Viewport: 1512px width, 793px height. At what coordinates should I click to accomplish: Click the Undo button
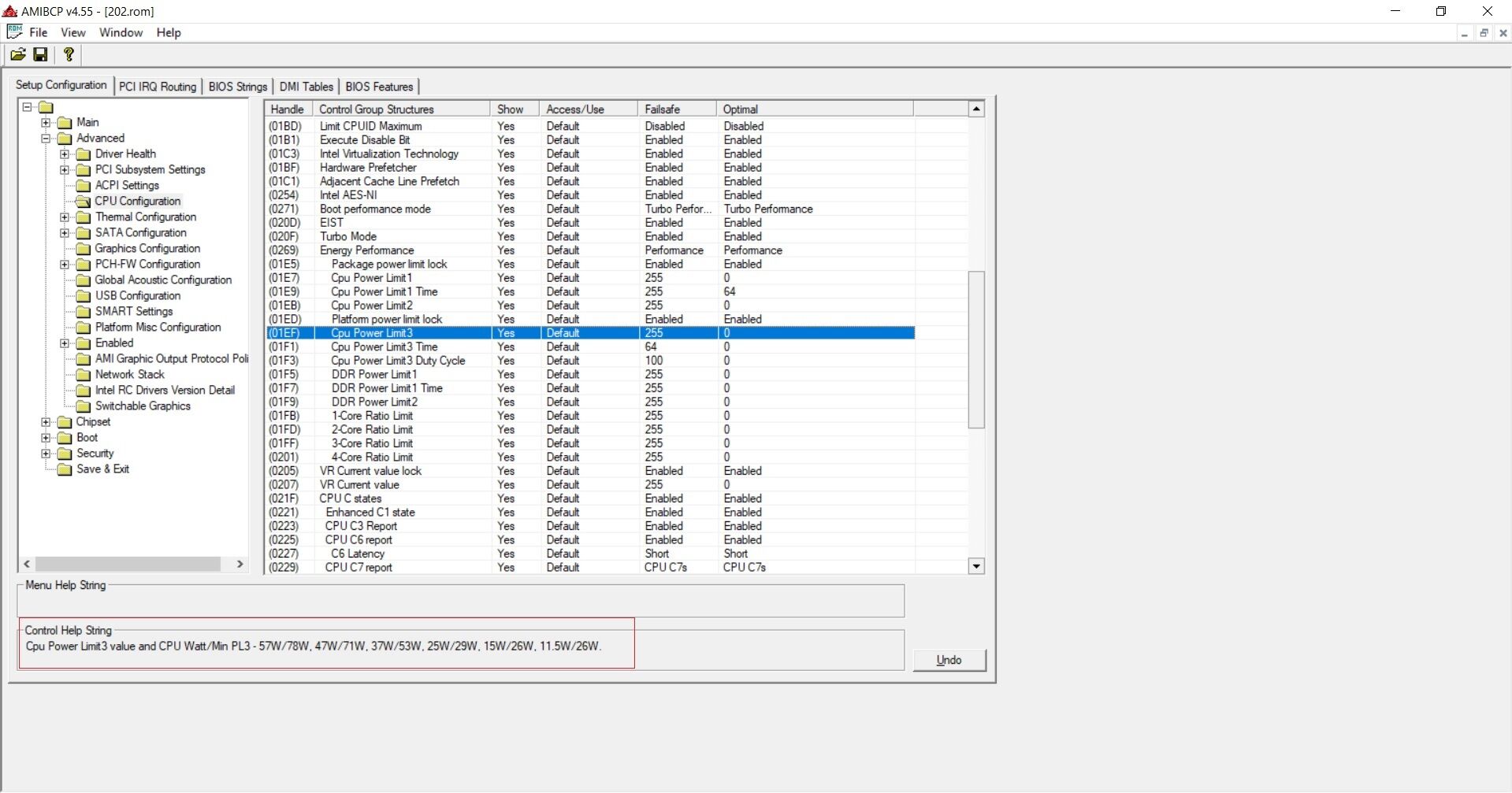coord(949,660)
